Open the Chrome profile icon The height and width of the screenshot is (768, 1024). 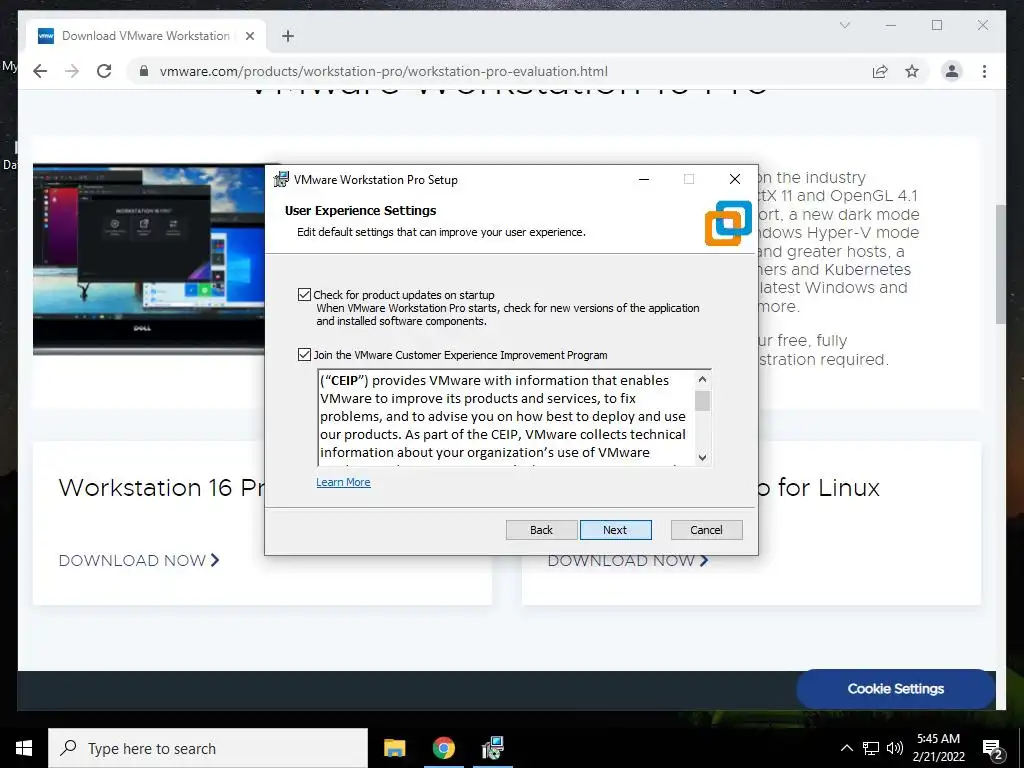point(952,71)
